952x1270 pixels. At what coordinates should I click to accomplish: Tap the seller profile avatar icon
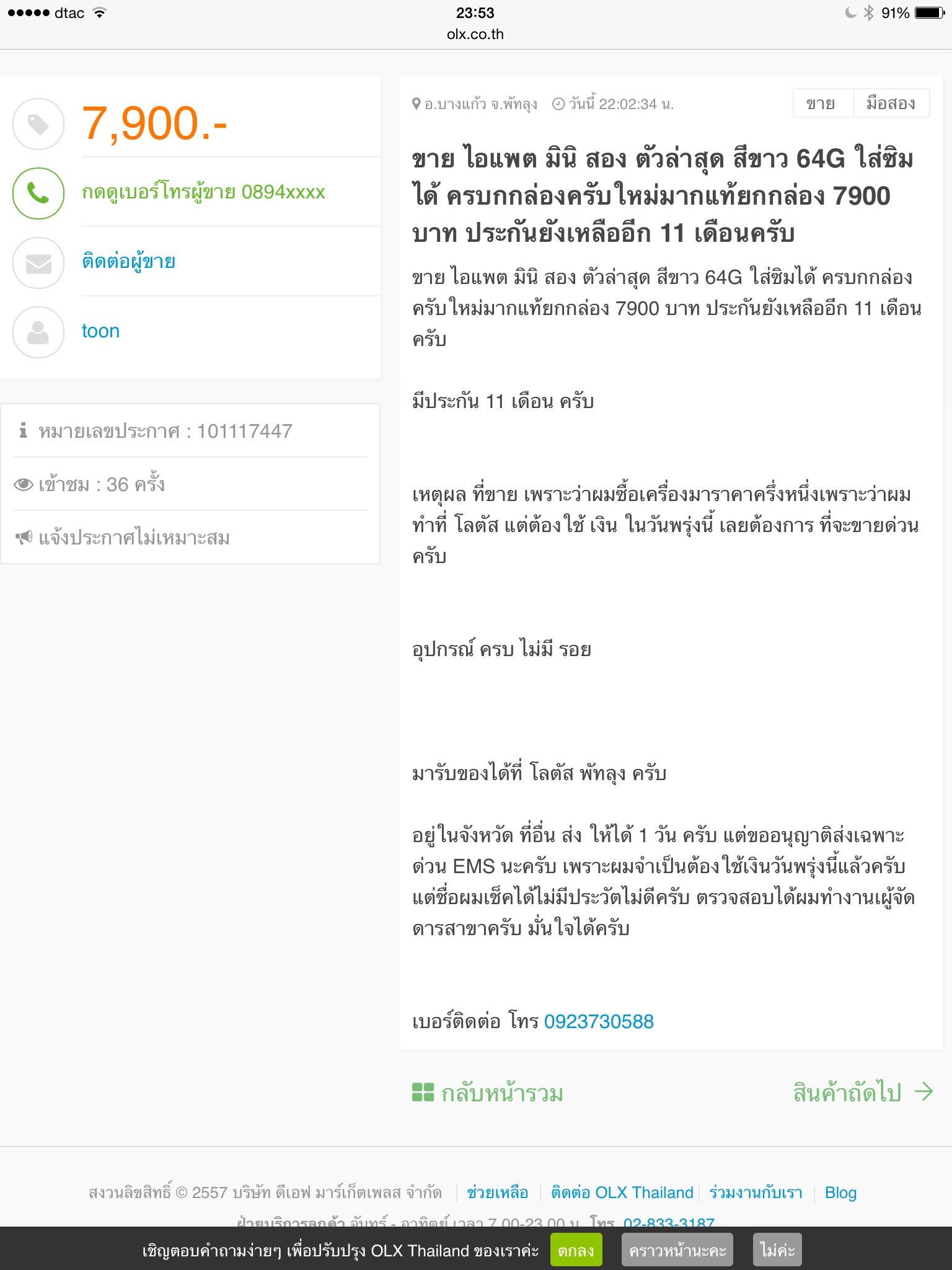click(x=38, y=332)
